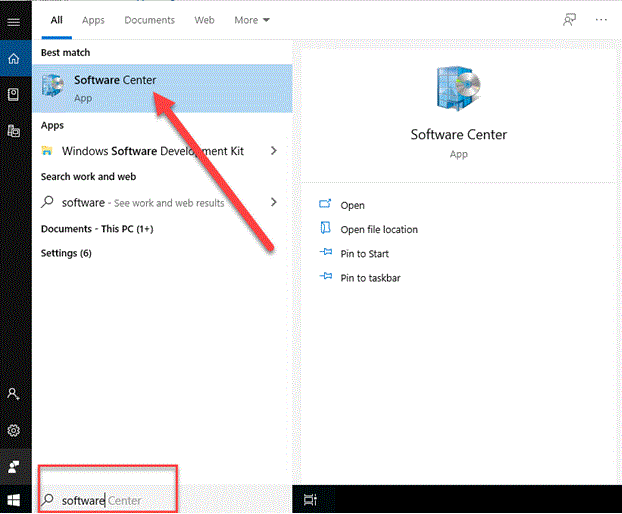
Task: Click Pin to Start
Action: (365, 254)
